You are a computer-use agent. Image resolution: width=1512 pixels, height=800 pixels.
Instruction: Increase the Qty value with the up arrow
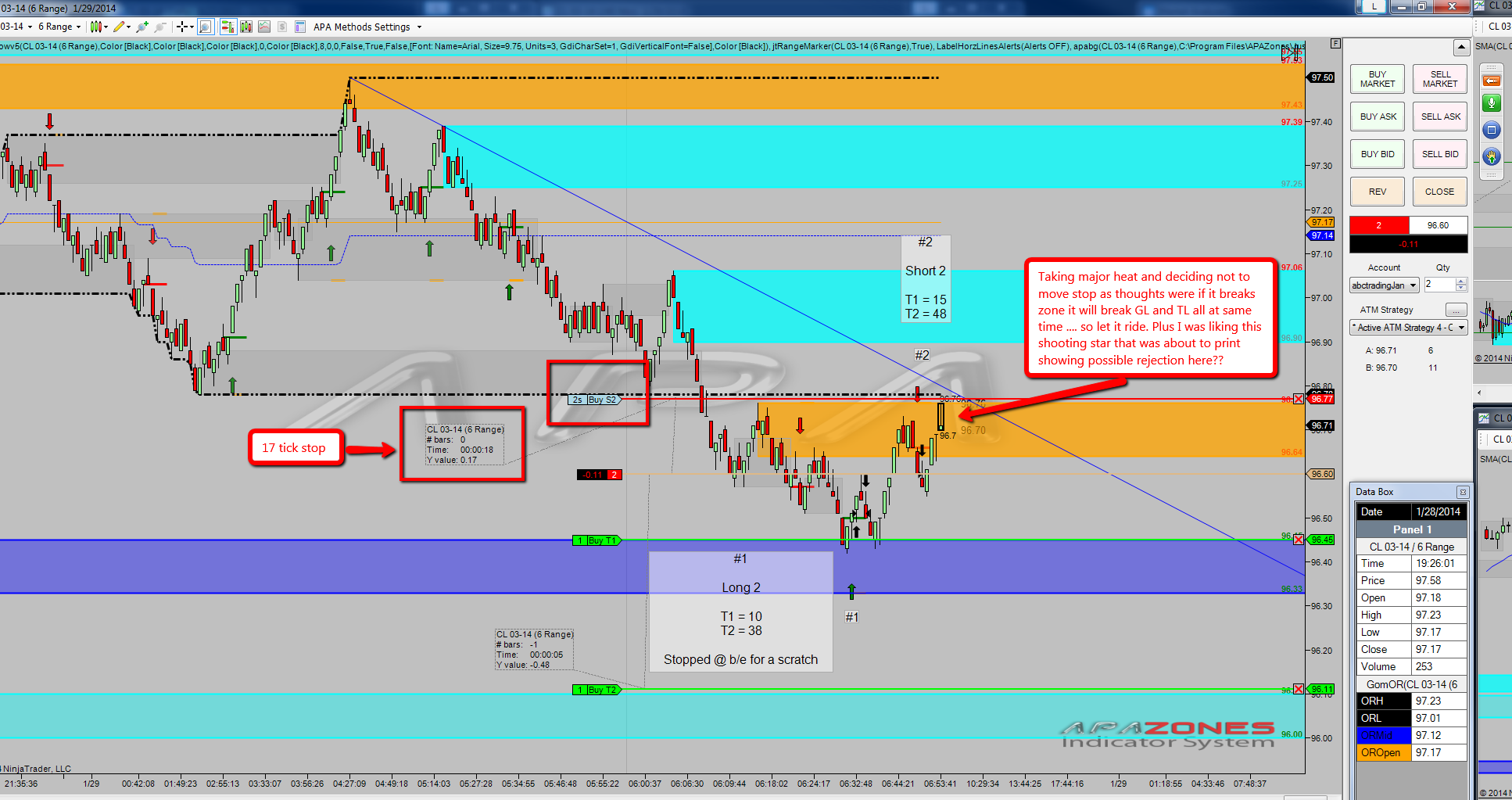[x=1461, y=282]
